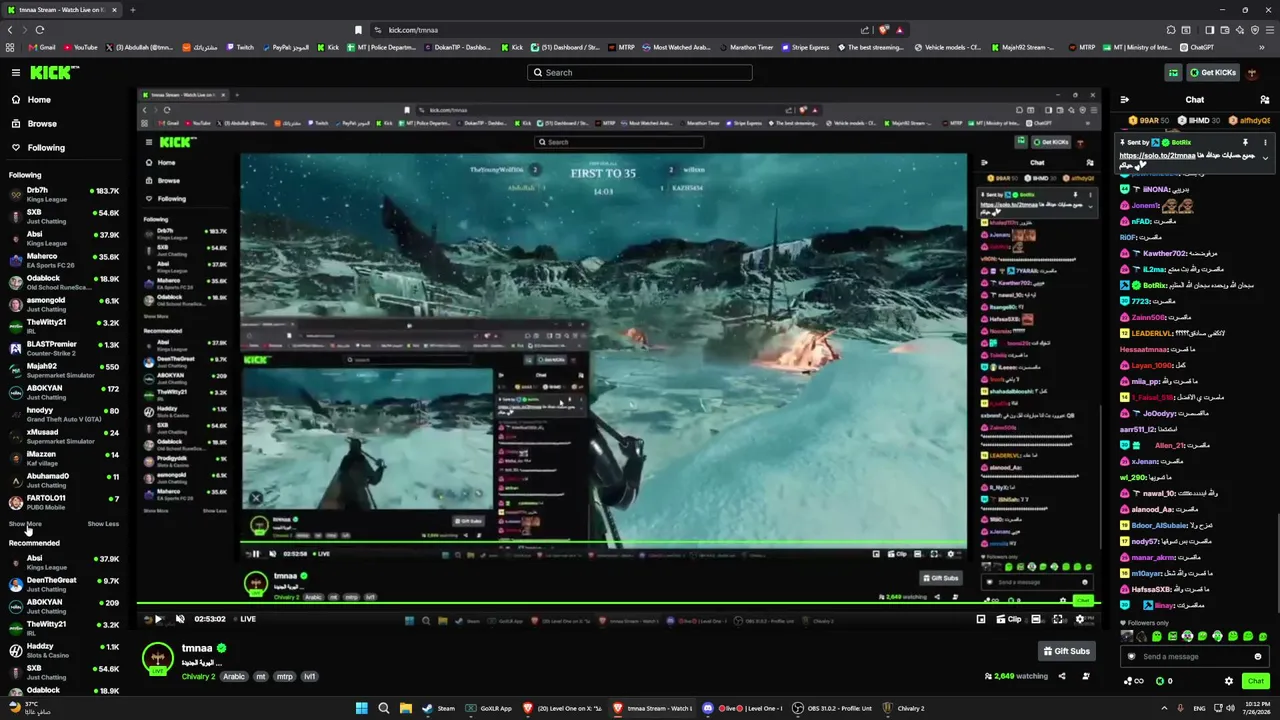This screenshot has height=720, width=1280.
Task: Click the Get KICKs button
Action: tap(1212, 73)
